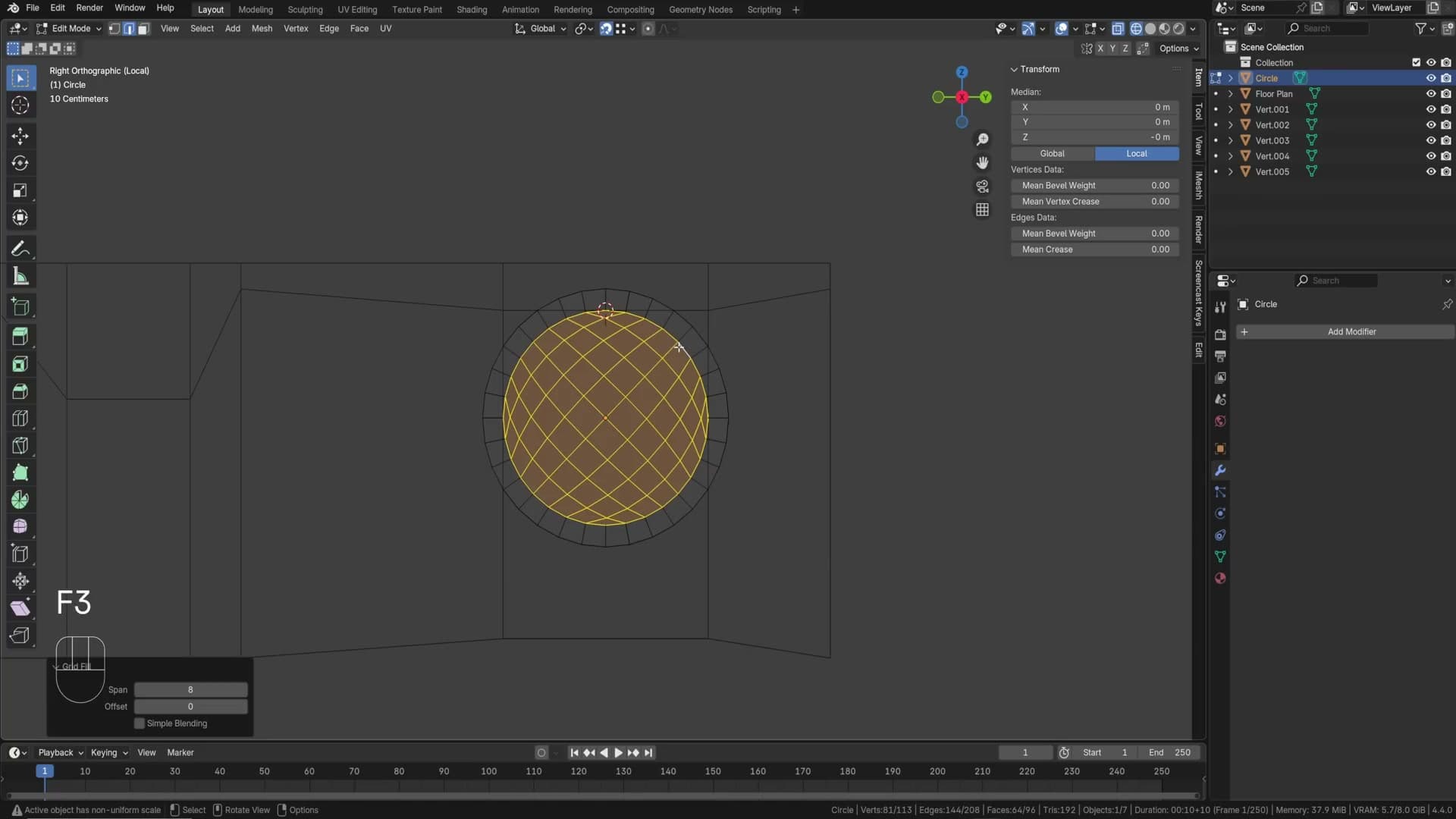Select the Measure tool
The width and height of the screenshot is (1456, 819).
(x=20, y=276)
